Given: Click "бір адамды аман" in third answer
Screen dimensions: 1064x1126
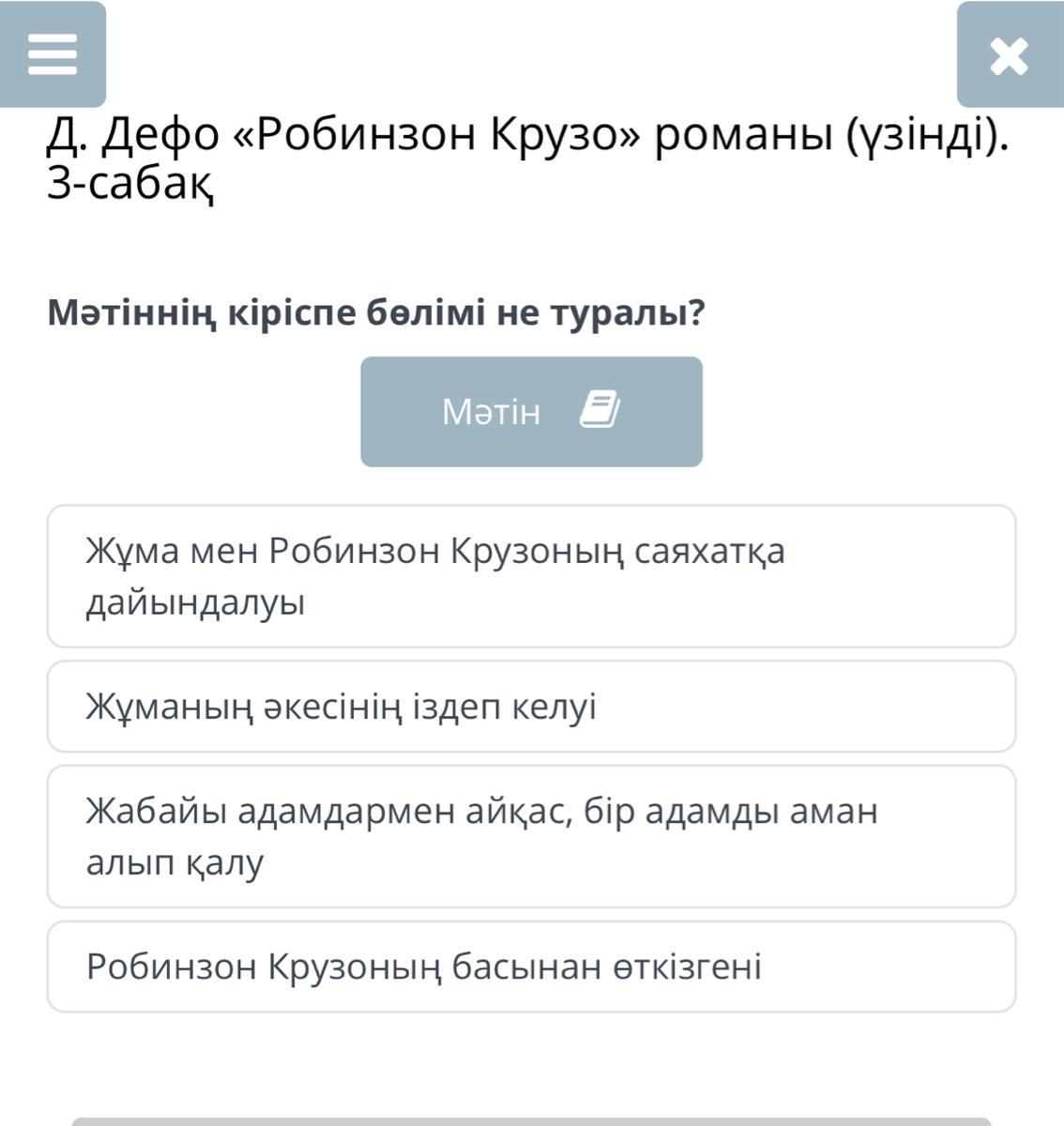Looking at the screenshot, I should (x=730, y=810).
